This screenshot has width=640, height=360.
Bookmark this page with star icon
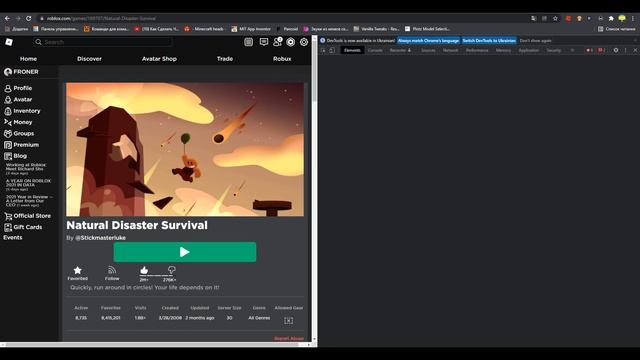pyautogui.click(x=555, y=18)
